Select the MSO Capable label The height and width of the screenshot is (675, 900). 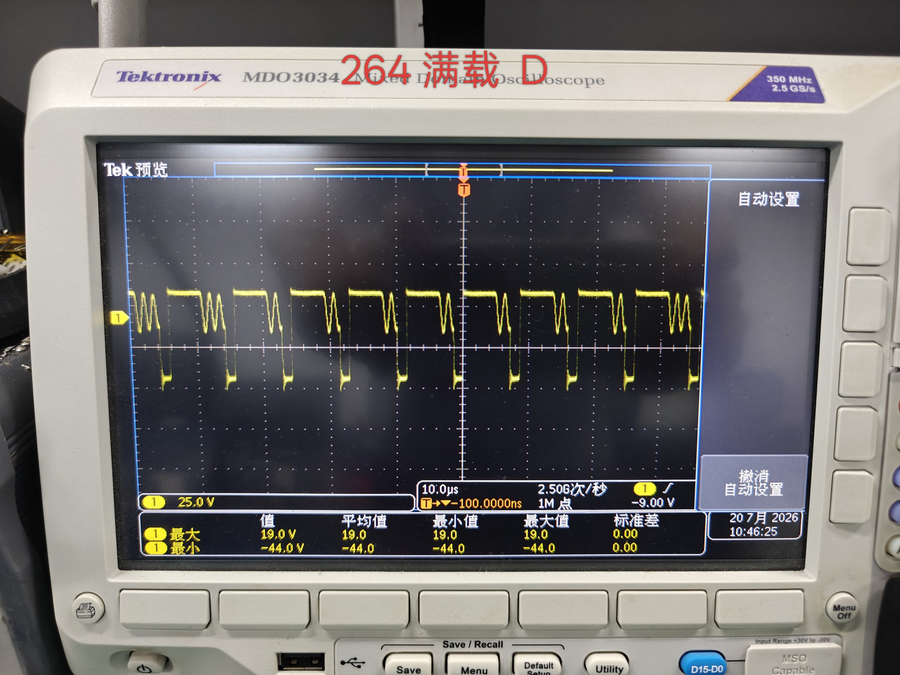coord(793,664)
